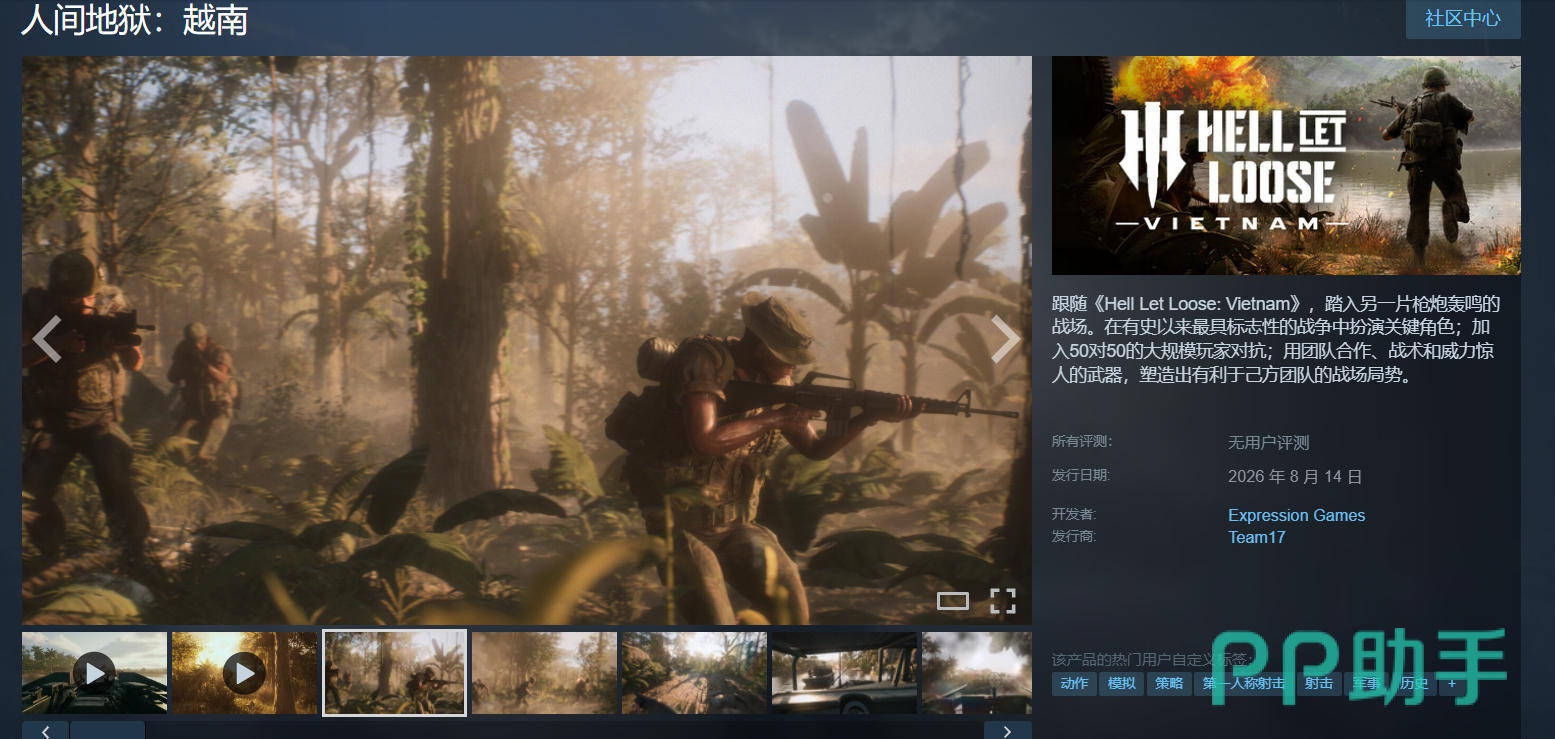Screen dimensions: 1555x739
Task: Open publisher Team17 page
Action: (x=1257, y=537)
